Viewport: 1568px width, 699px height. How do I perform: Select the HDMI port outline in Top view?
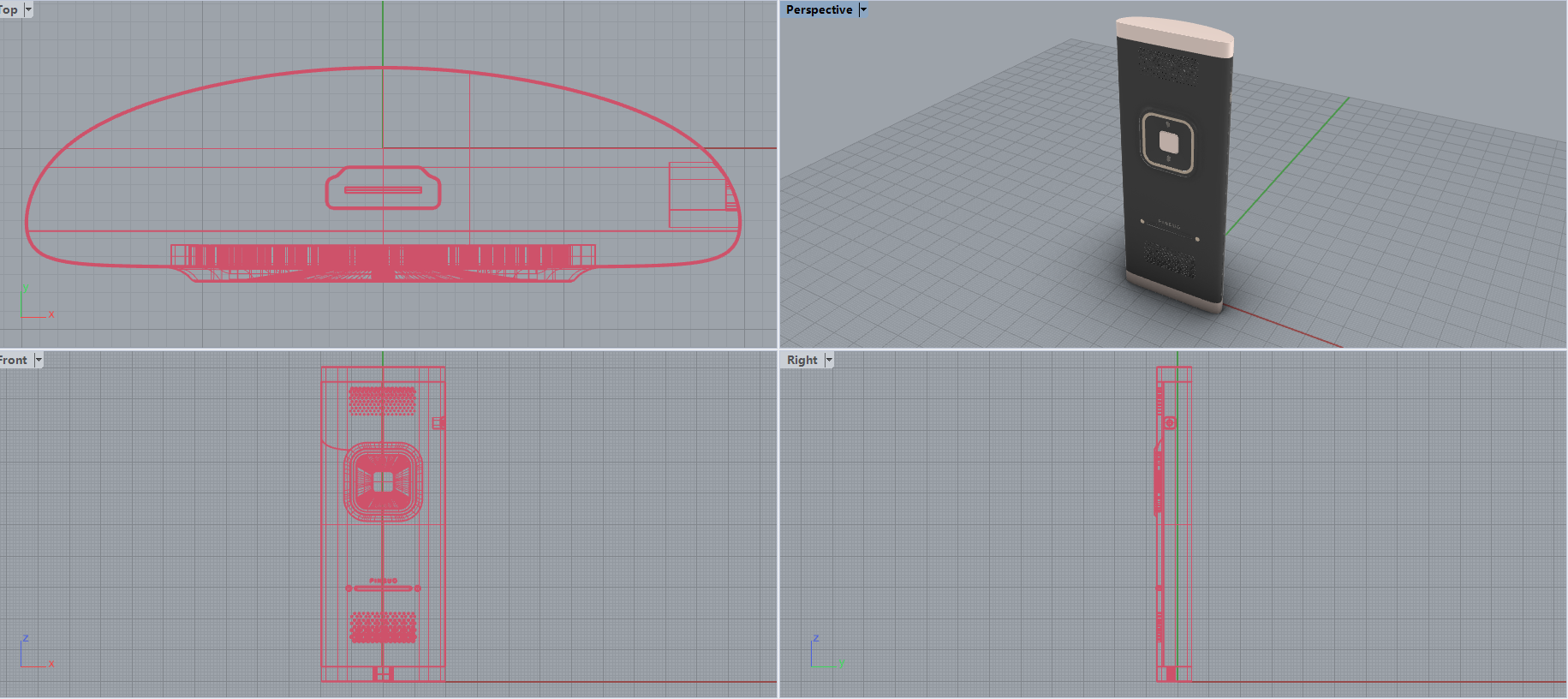[x=383, y=188]
